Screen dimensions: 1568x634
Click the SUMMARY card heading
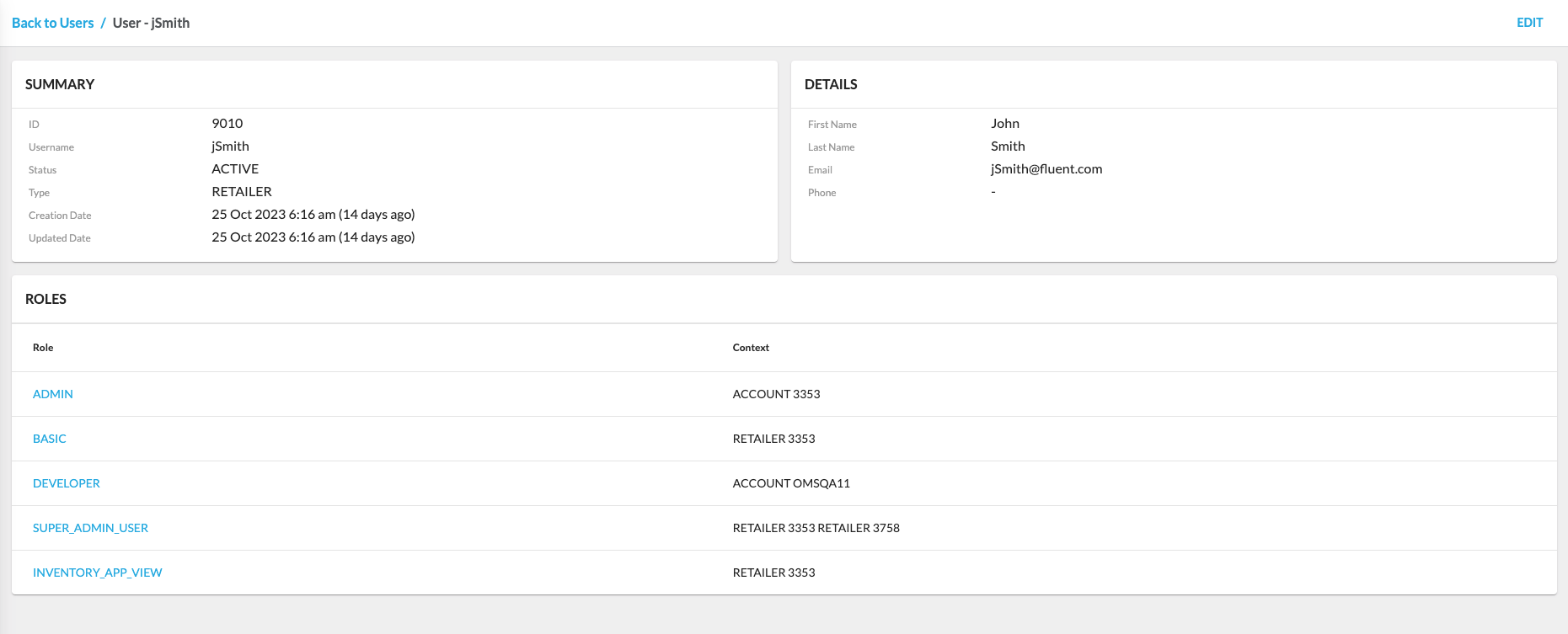coord(60,84)
